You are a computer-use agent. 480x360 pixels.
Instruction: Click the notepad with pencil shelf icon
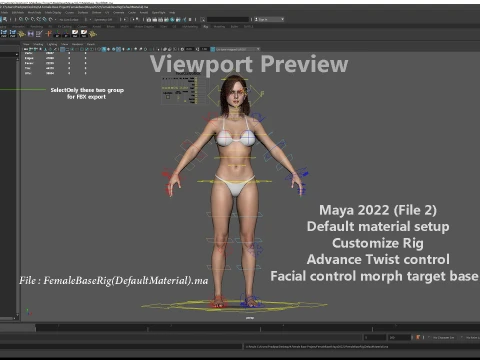click(x=39, y=34)
